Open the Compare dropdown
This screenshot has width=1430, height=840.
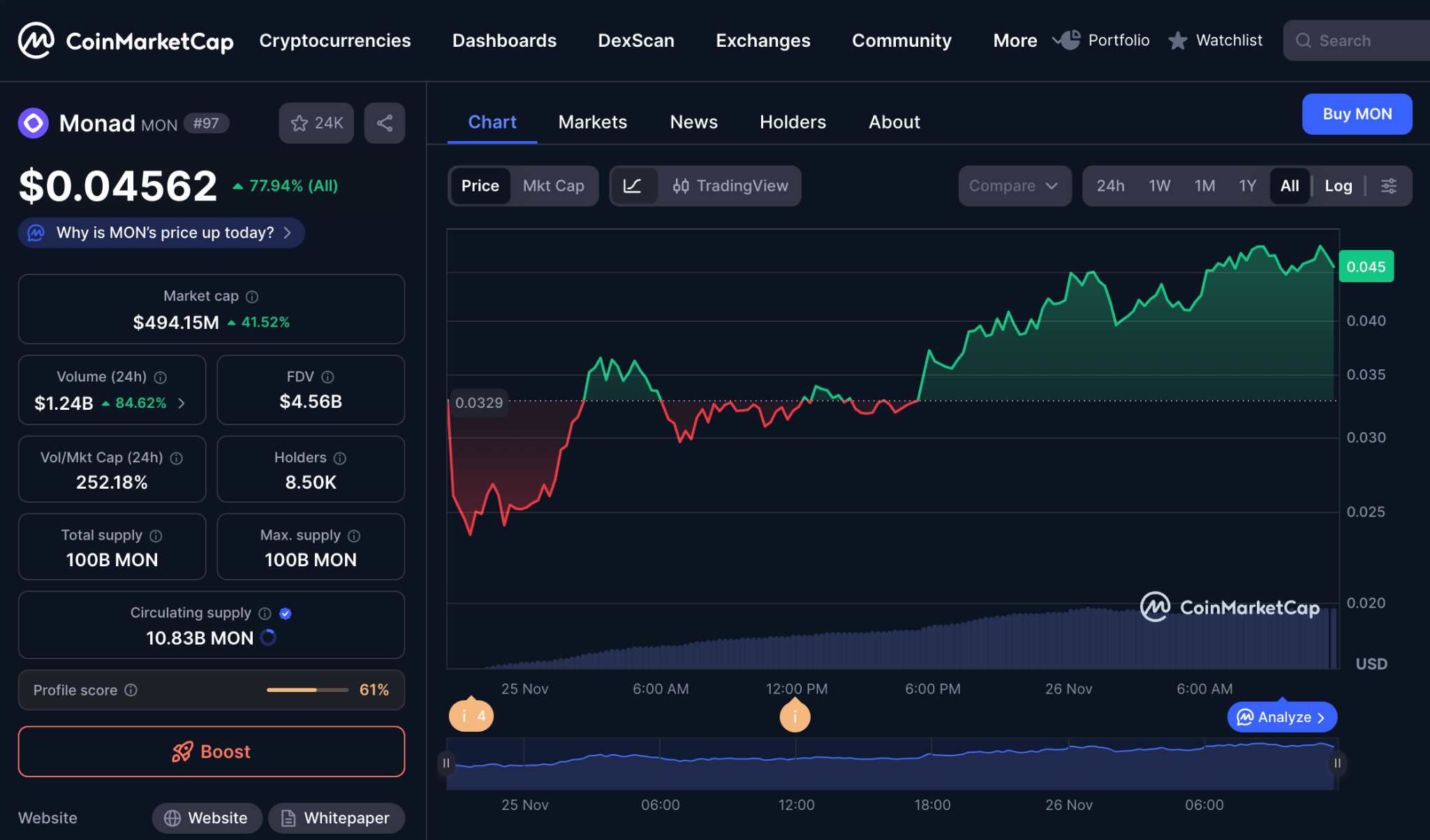click(x=1014, y=186)
